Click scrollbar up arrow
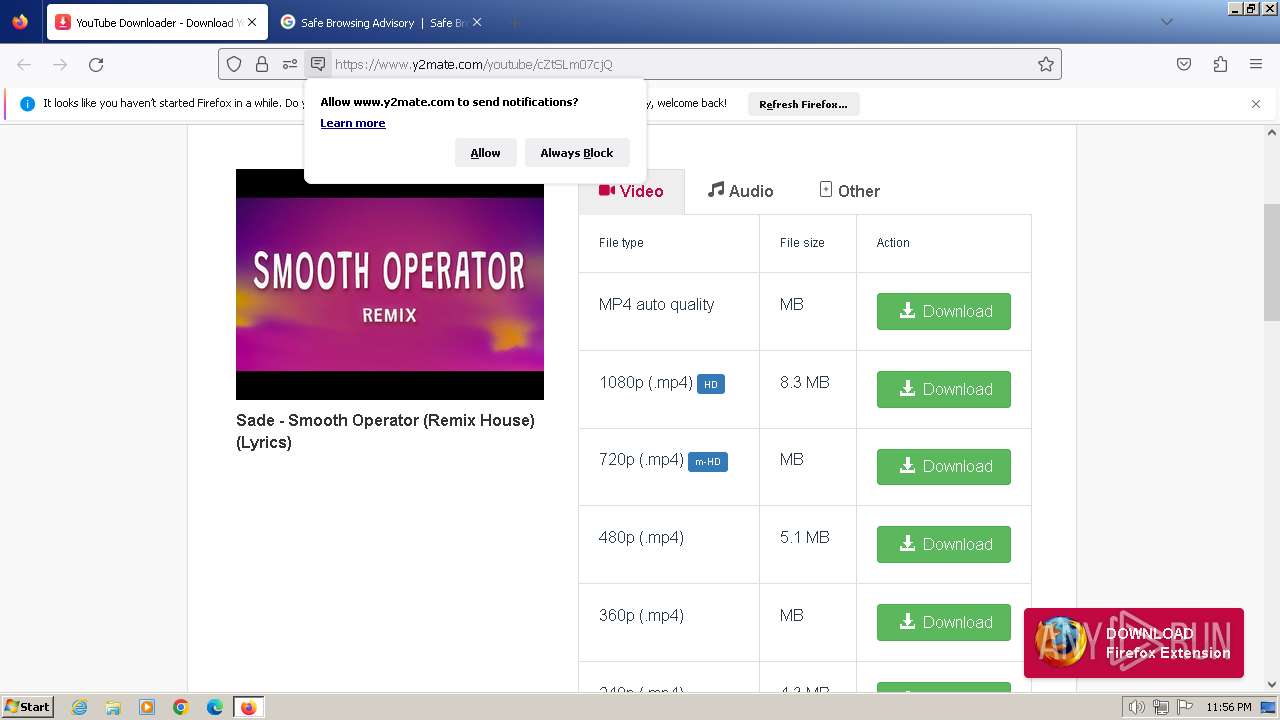Image resolution: width=1280 pixels, height=720 pixels. coord(1272,132)
